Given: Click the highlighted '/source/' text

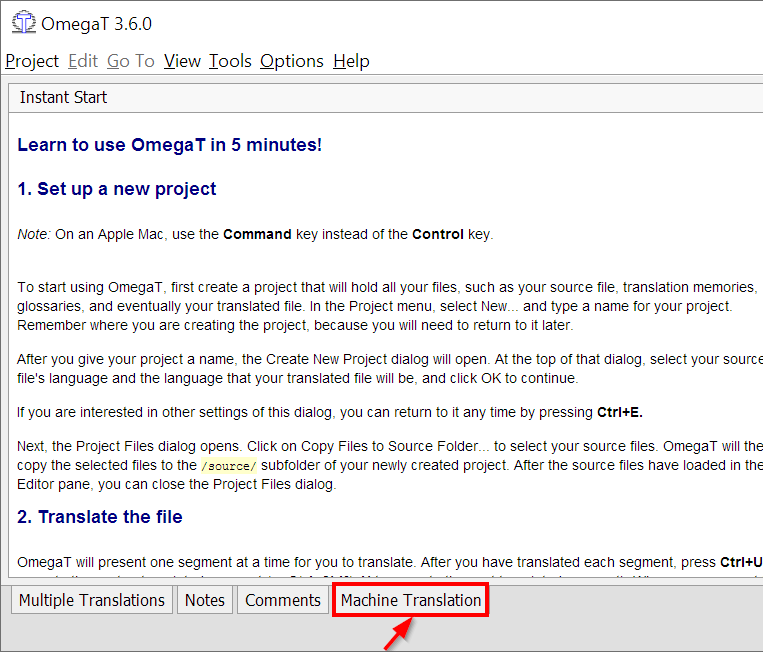Looking at the screenshot, I should click(x=229, y=466).
